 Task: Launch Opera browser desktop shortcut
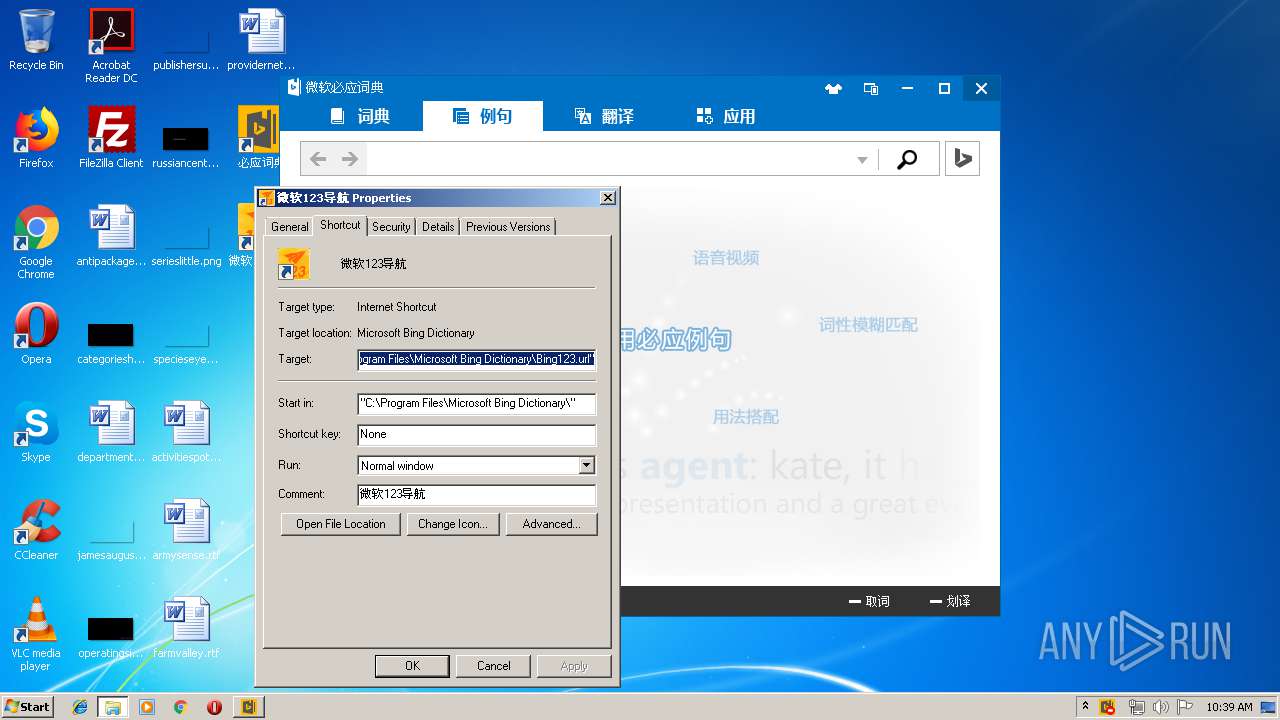point(36,334)
